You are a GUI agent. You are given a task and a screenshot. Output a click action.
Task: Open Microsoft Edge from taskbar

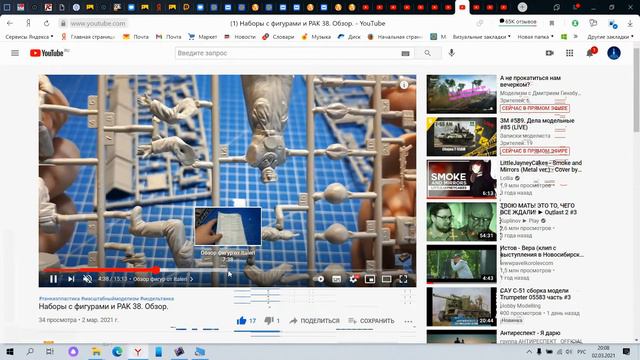(117, 351)
